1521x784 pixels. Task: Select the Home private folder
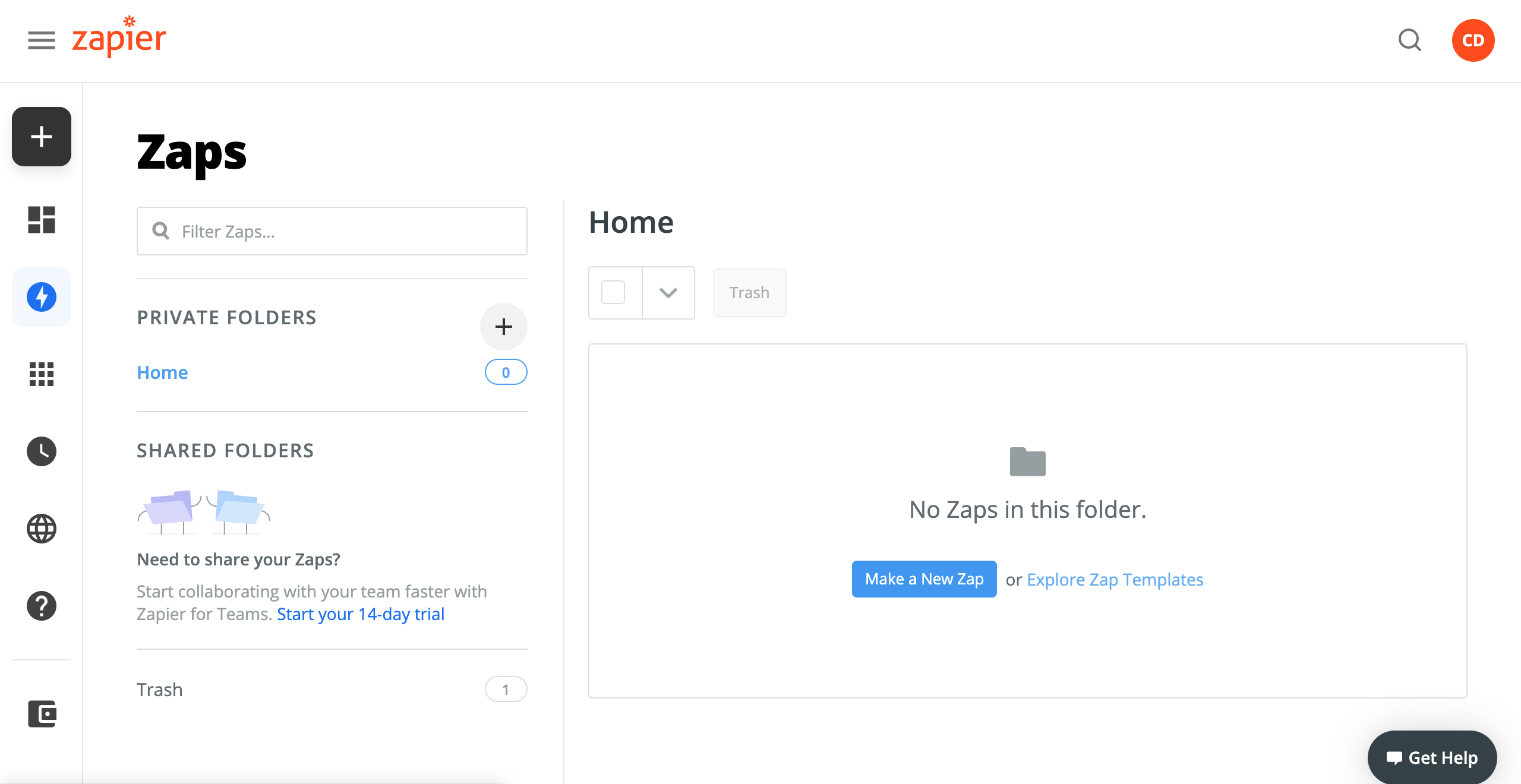tap(162, 372)
